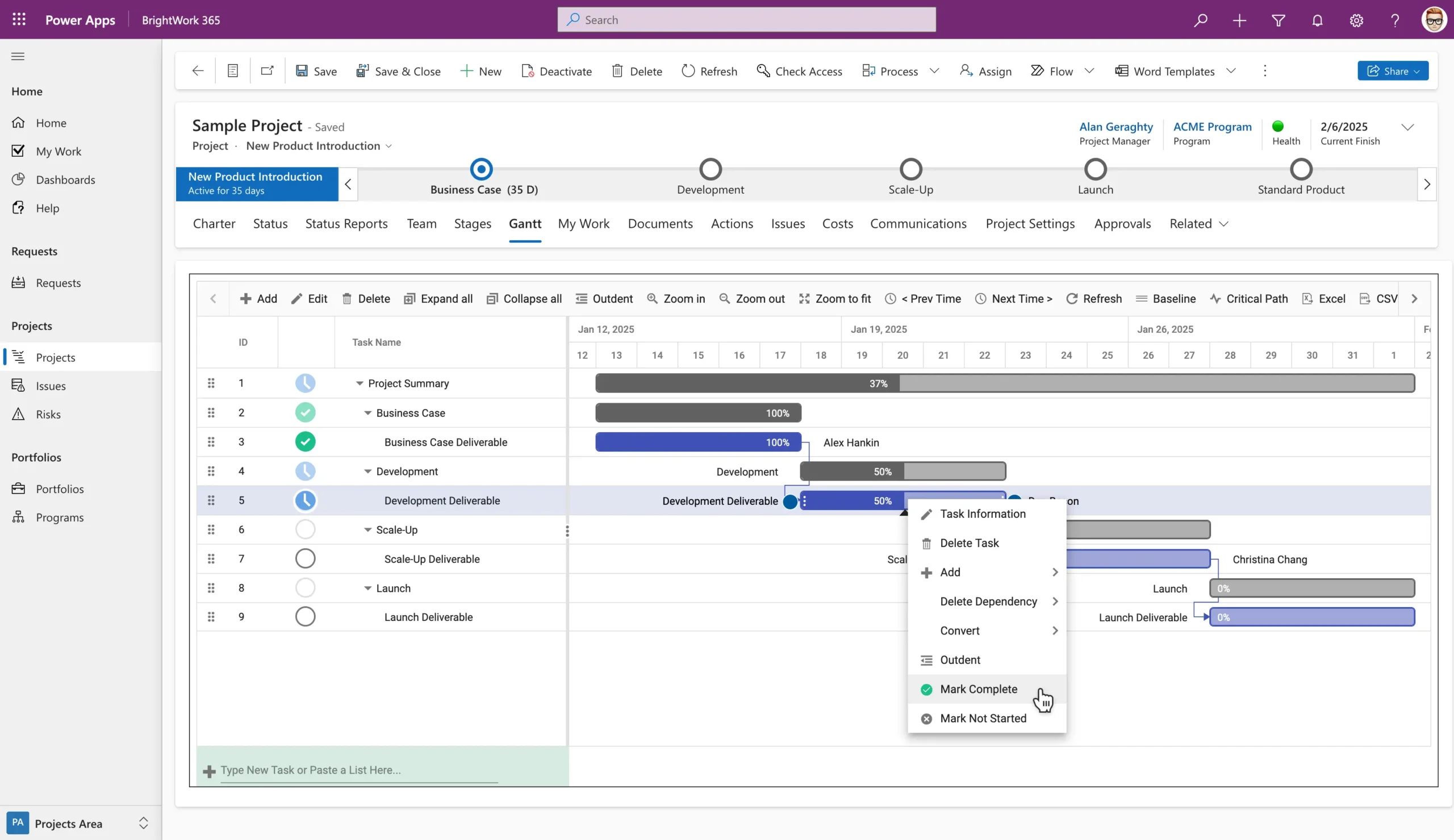Click the Check Access command icon

pos(763,70)
